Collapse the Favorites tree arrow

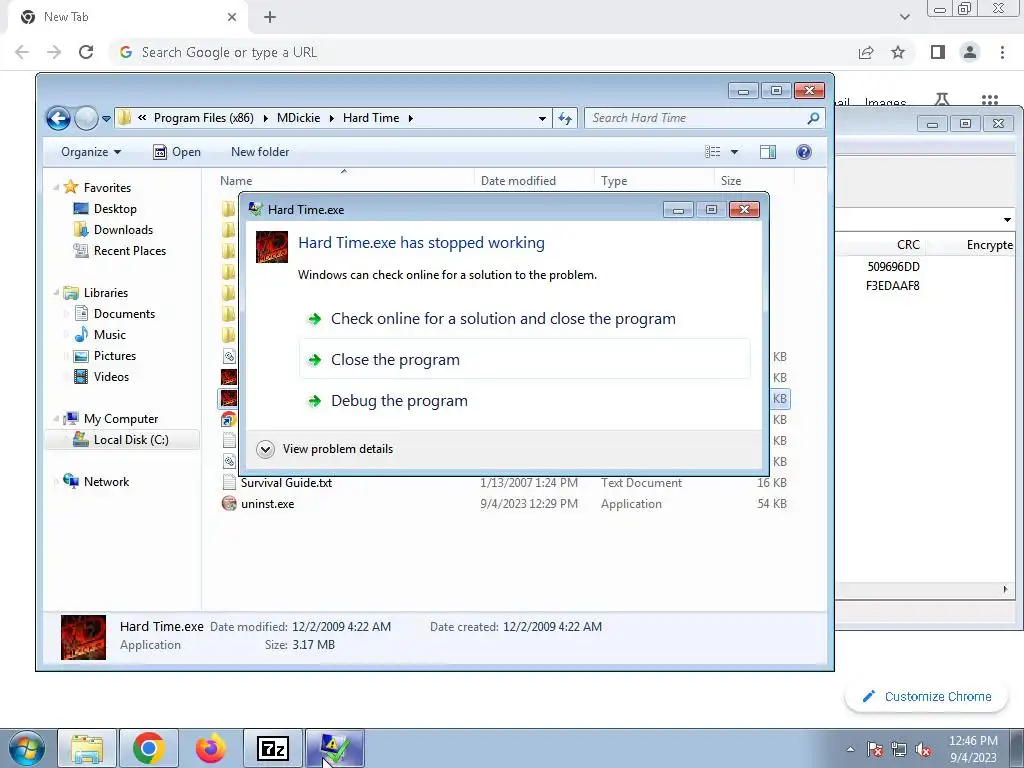56,188
